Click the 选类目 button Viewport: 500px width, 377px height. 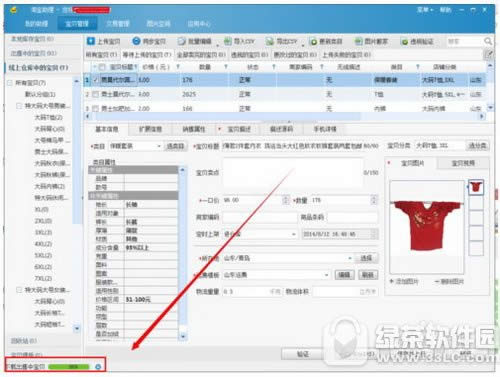tap(175, 146)
